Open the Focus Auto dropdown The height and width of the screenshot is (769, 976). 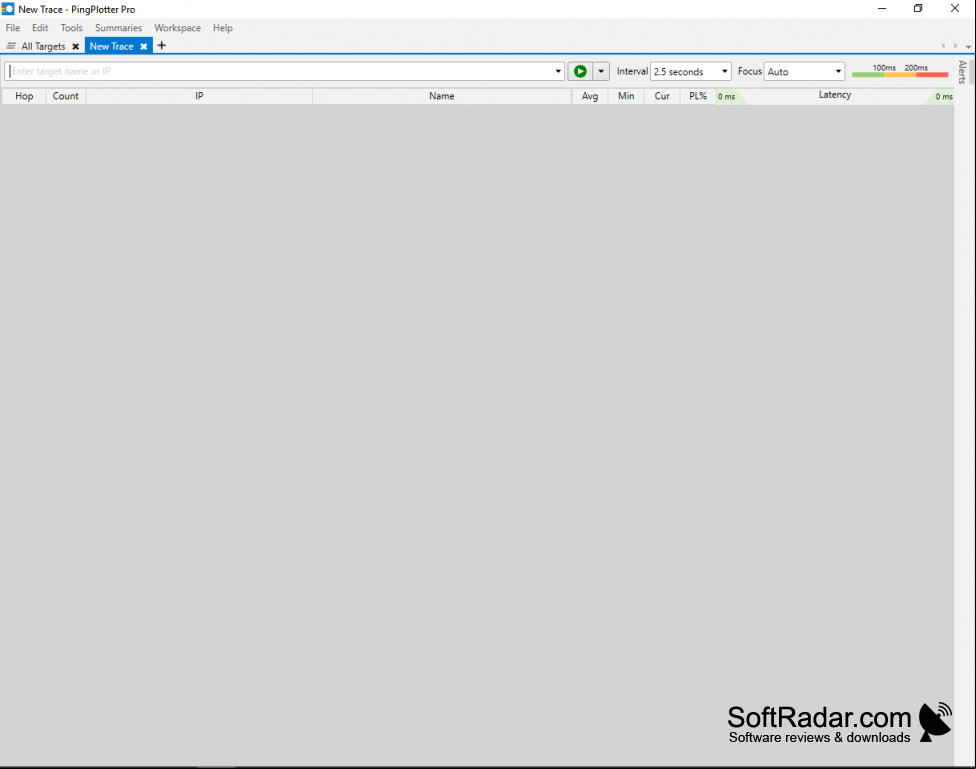(804, 72)
